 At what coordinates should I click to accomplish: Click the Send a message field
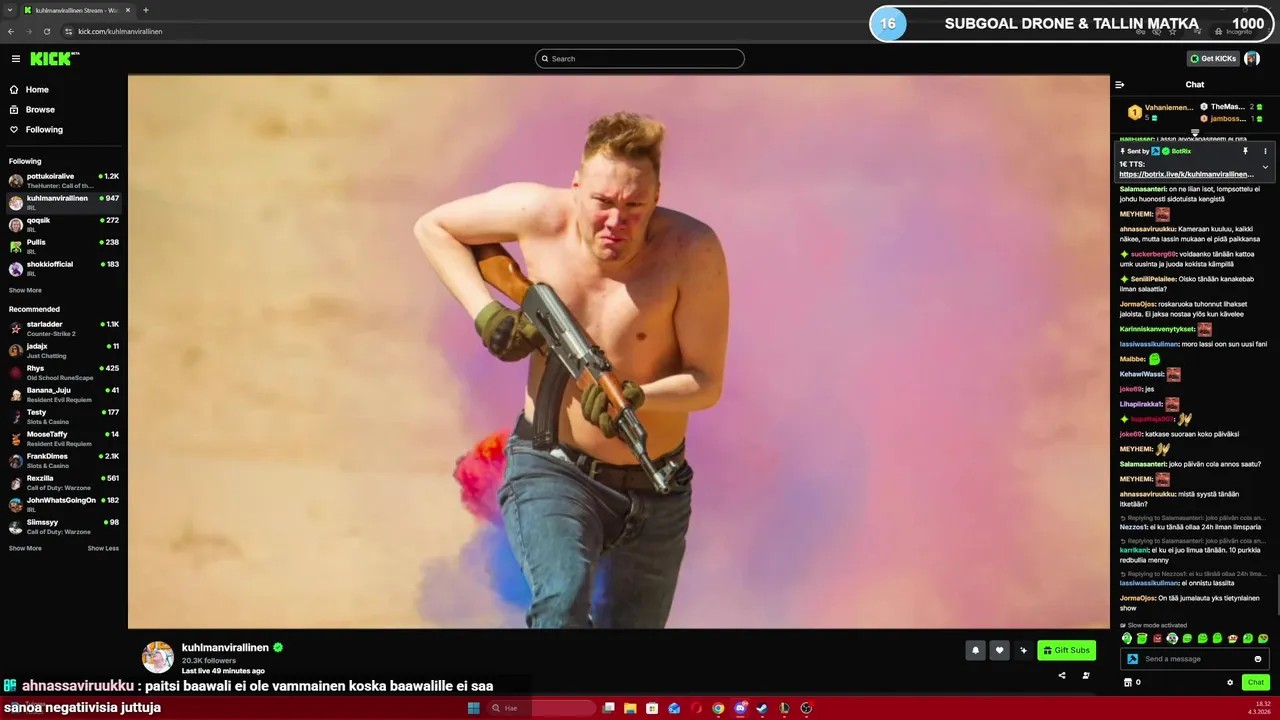pos(1196,659)
